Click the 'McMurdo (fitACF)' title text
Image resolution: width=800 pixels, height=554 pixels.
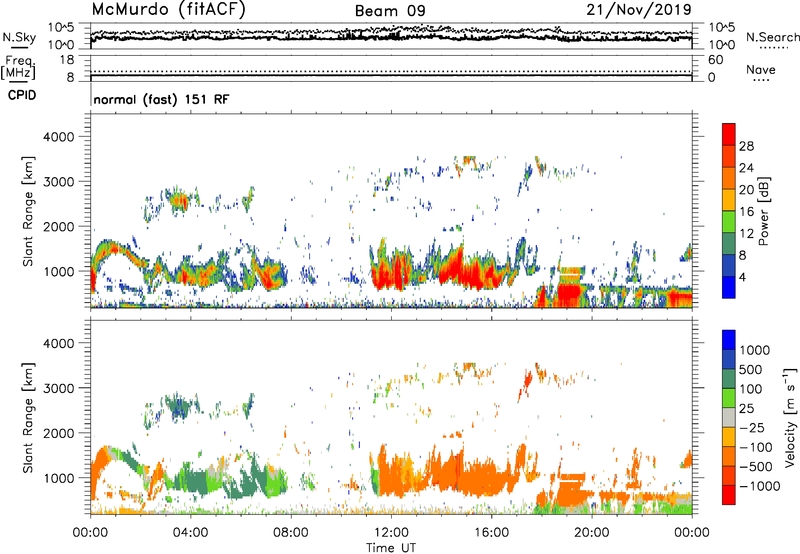[x=168, y=10]
